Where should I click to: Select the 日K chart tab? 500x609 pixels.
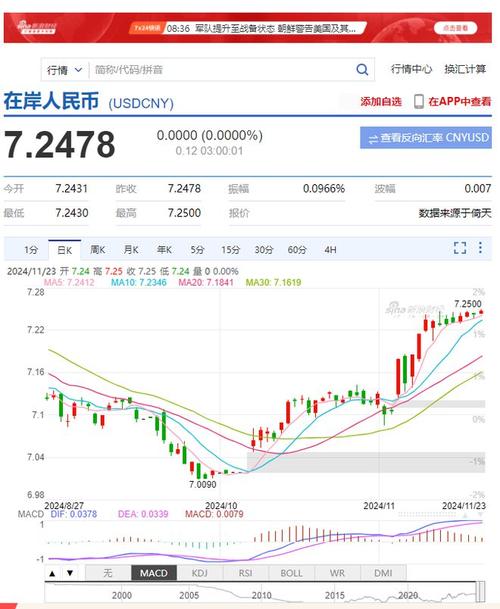(x=64, y=250)
